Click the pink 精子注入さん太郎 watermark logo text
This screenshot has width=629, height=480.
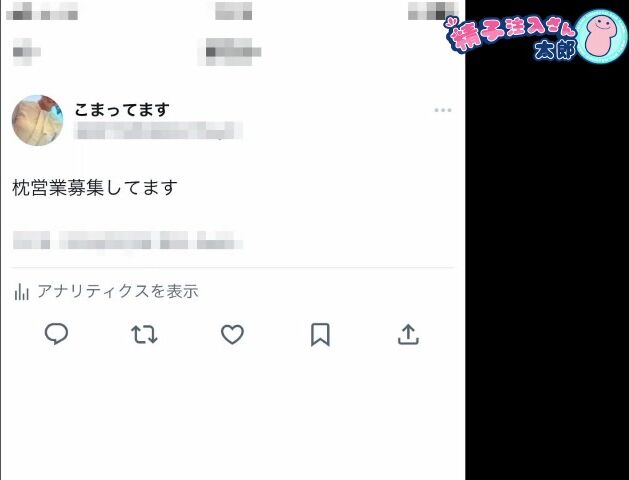pyautogui.click(x=510, y=38)
